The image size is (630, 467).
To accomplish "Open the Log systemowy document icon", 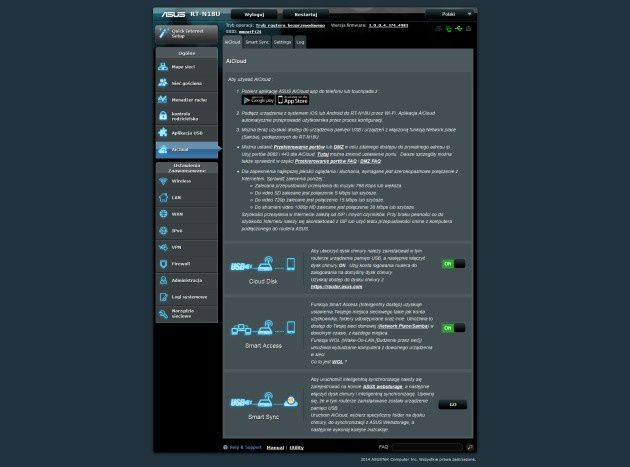I will [x=163, y=297].
